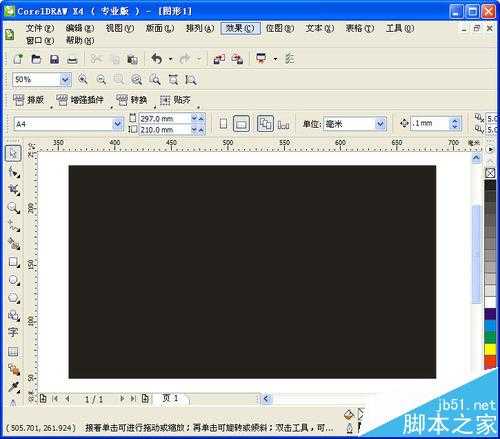Click the Application Launcher icon

261,58
